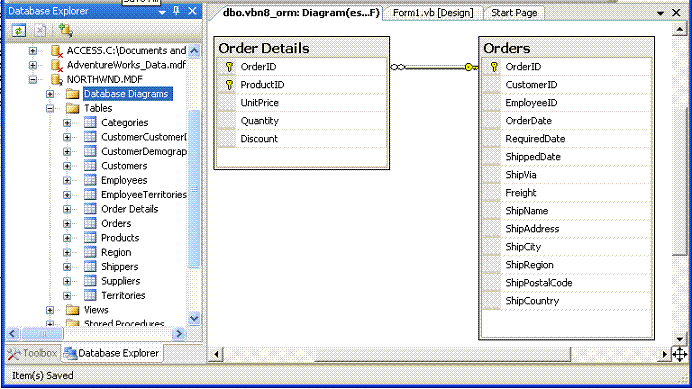Click the Stop Refresh icon in Database Explorer
Image resolution: width=692 pixels, height=389 pixels.
40,30
